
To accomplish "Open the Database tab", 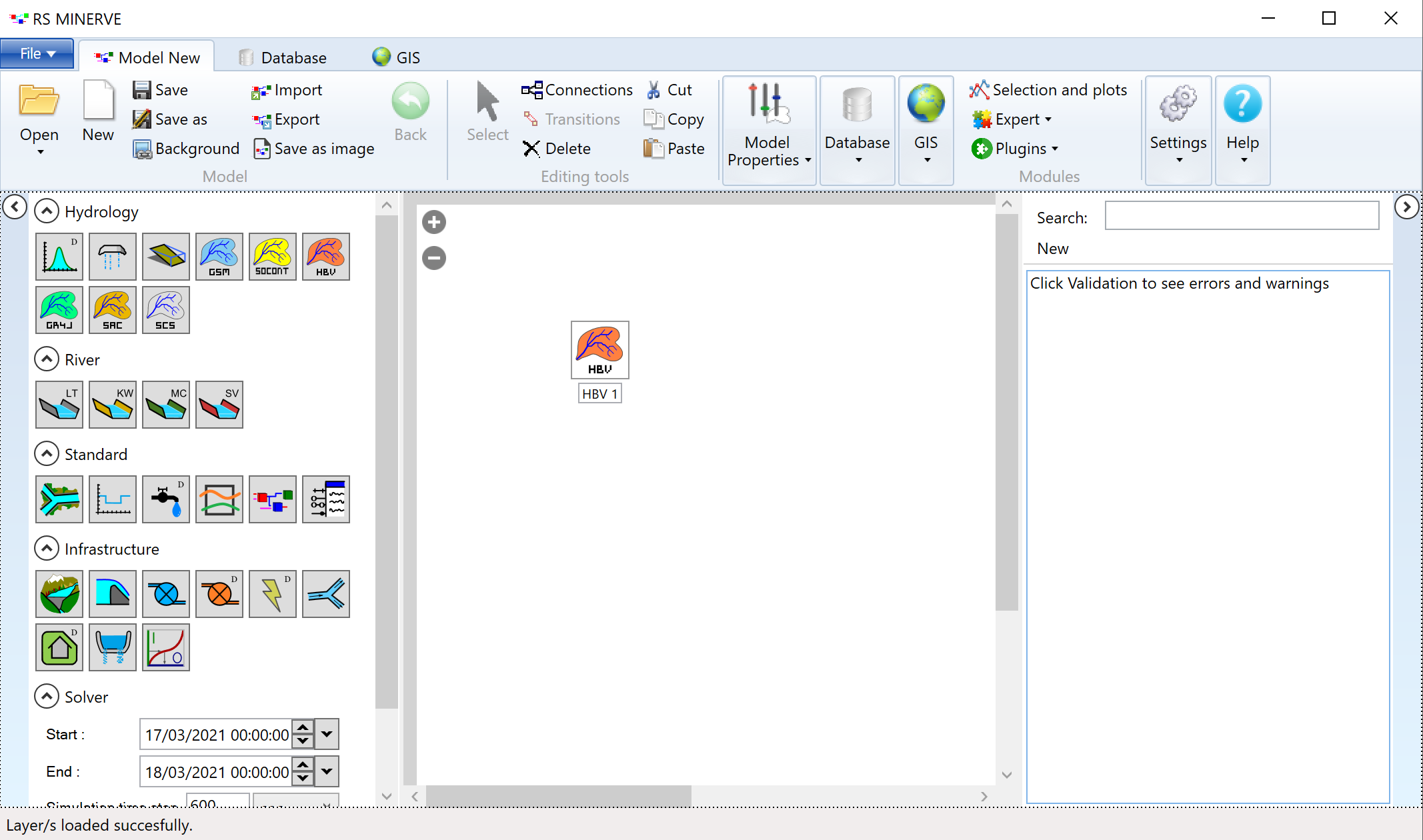I will coord(284,57).
